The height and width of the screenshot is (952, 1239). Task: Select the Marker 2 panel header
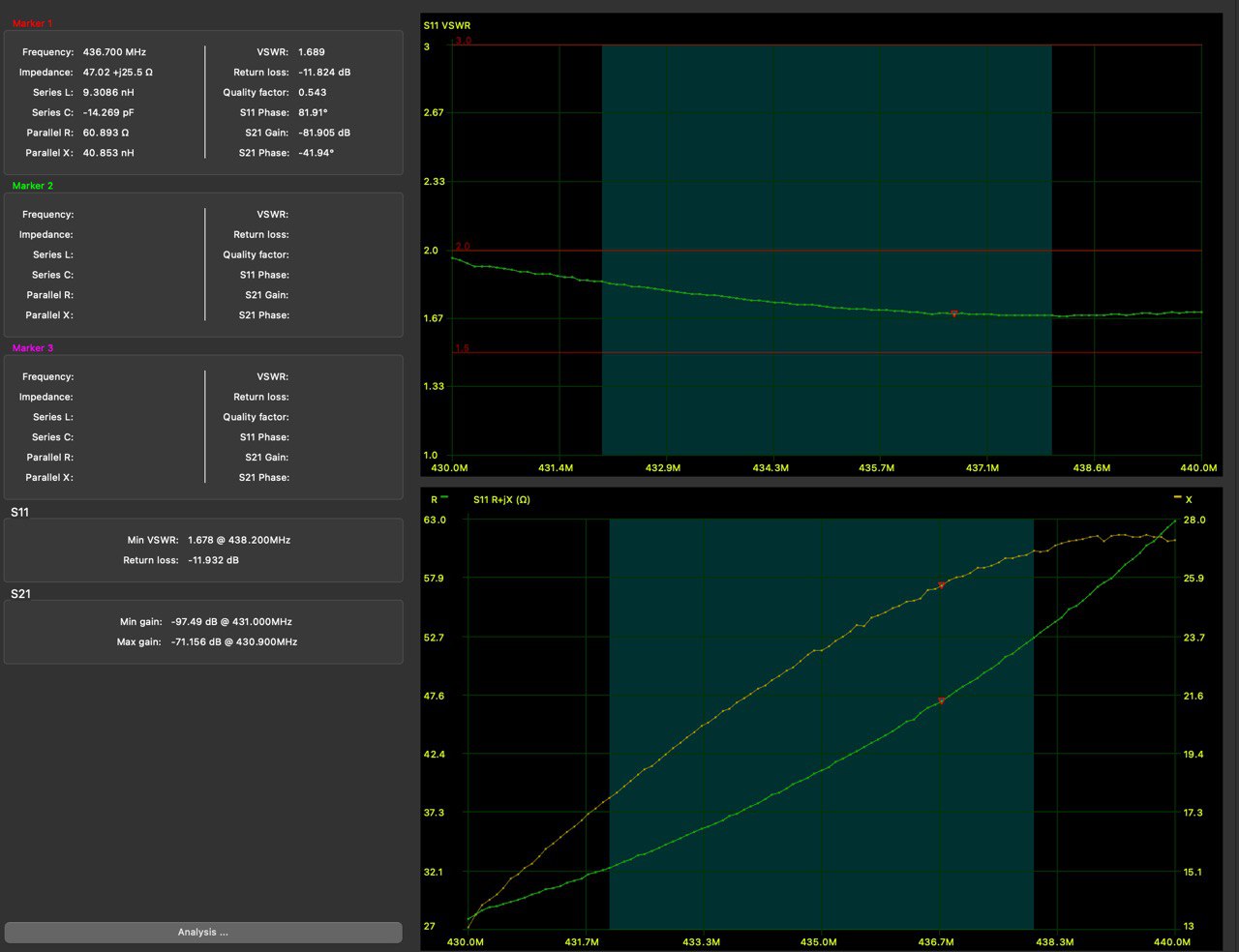[33, 186]
